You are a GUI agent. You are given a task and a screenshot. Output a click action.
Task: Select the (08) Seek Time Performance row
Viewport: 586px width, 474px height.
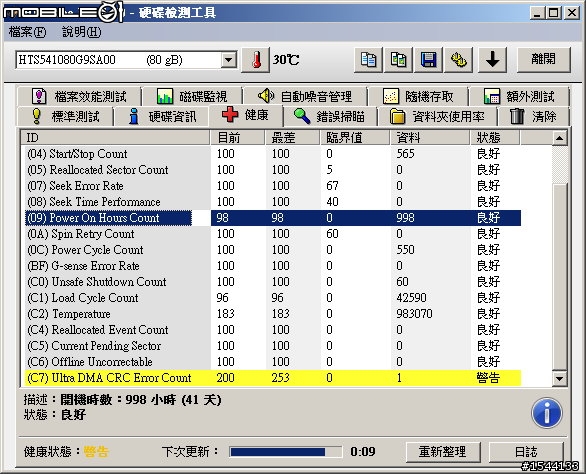[x=273, y=202]
